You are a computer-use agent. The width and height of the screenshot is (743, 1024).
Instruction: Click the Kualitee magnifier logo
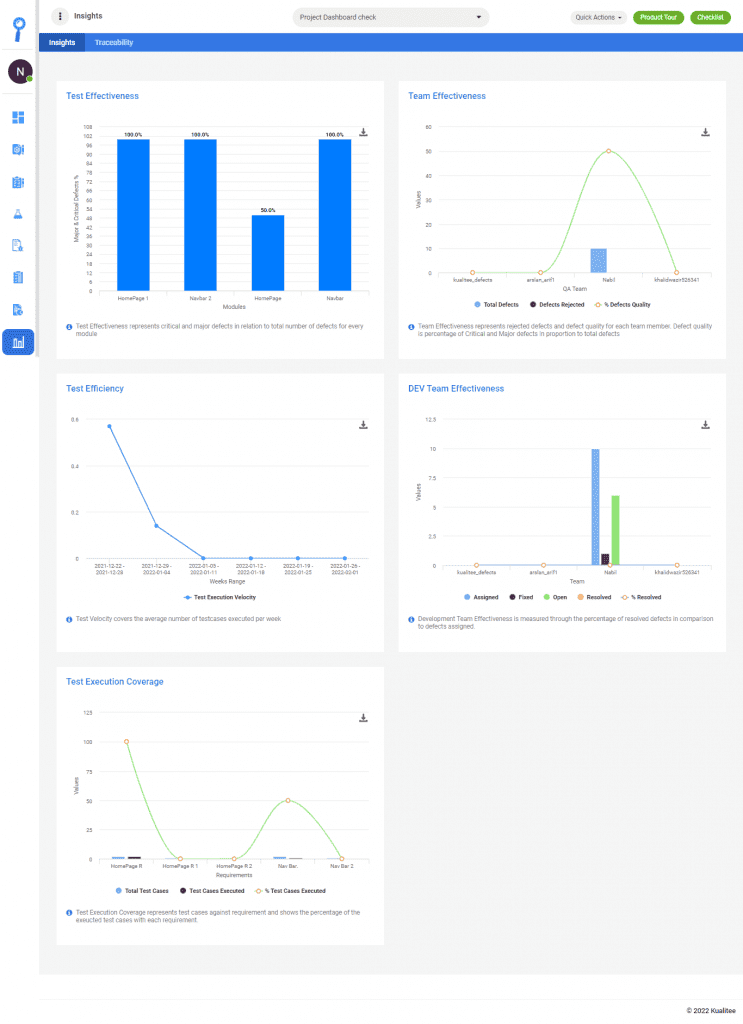click(x=19, y=26)
